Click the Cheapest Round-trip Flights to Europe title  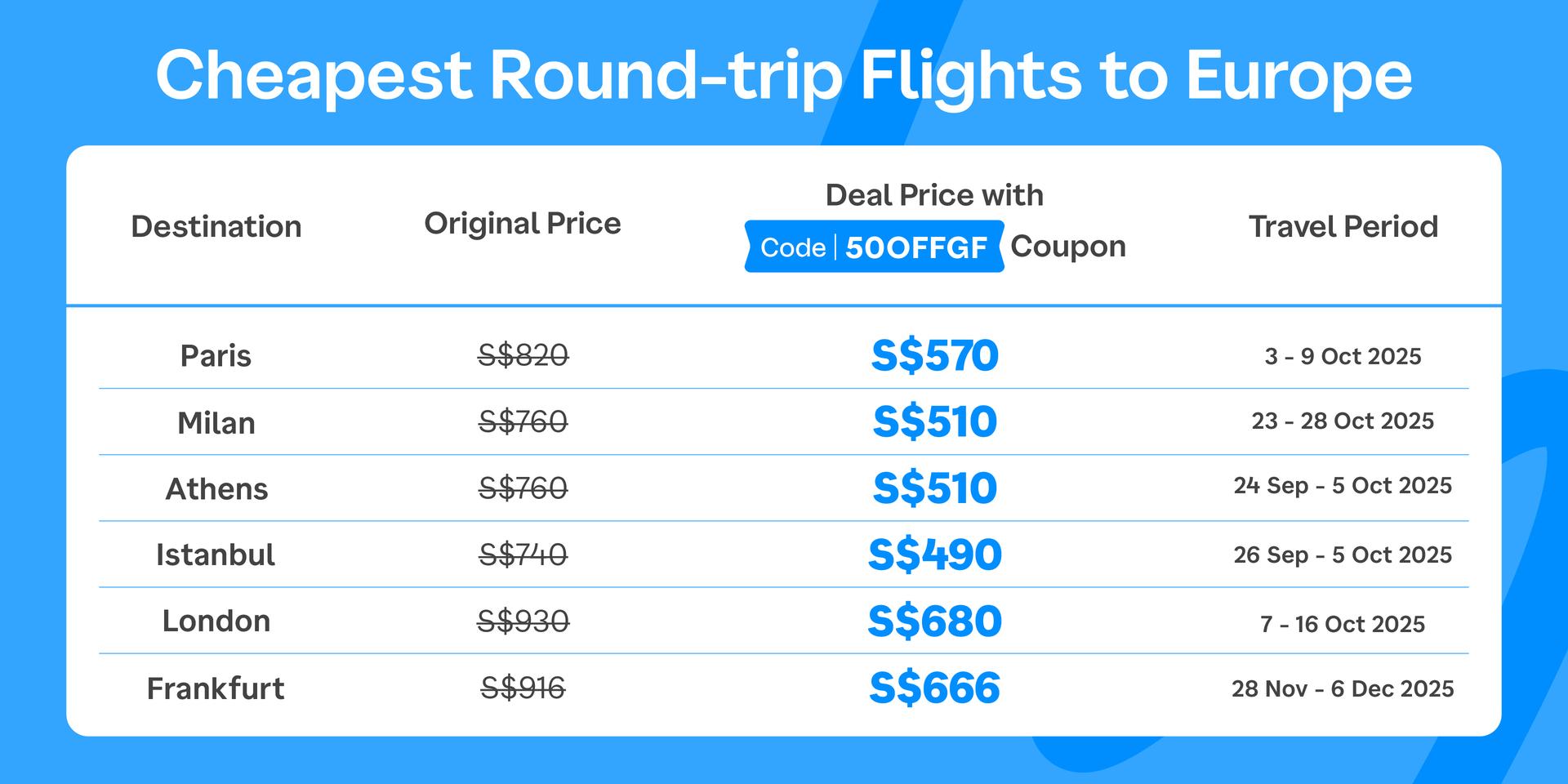784,76
